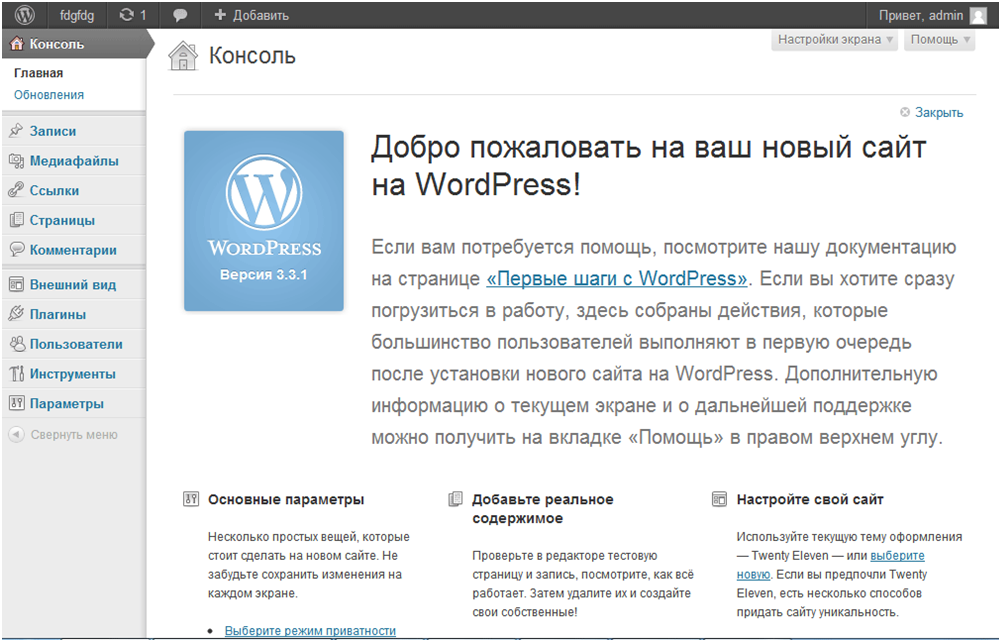Open the comments bubble icon in admin bar
The image size is (999, 642).
pos(180,15)
